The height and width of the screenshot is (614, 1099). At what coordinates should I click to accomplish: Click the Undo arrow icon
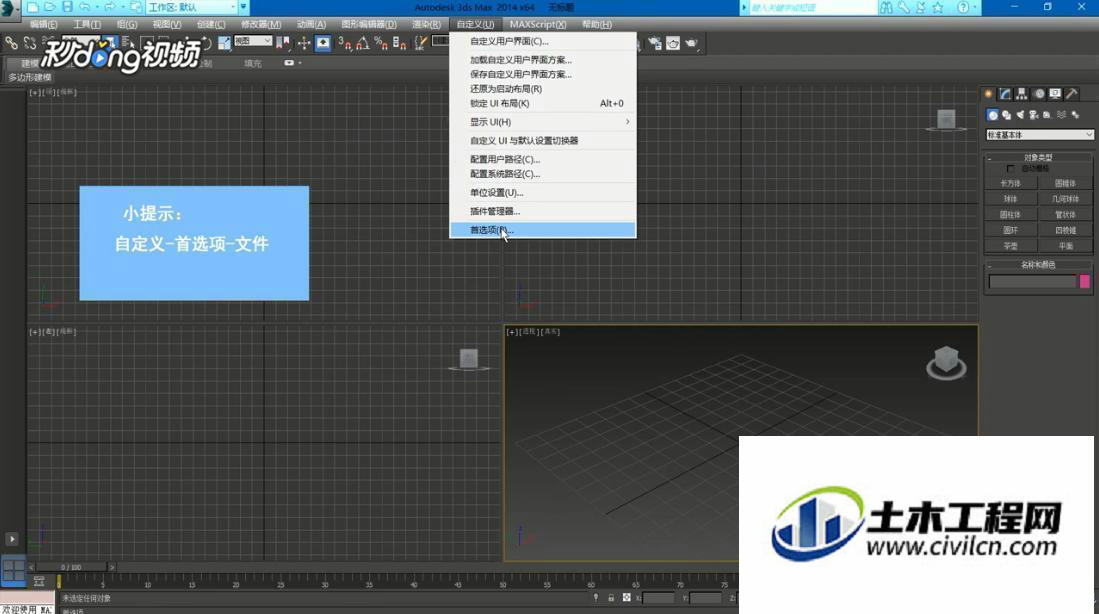pyautogui.click(x=84, y=7)
